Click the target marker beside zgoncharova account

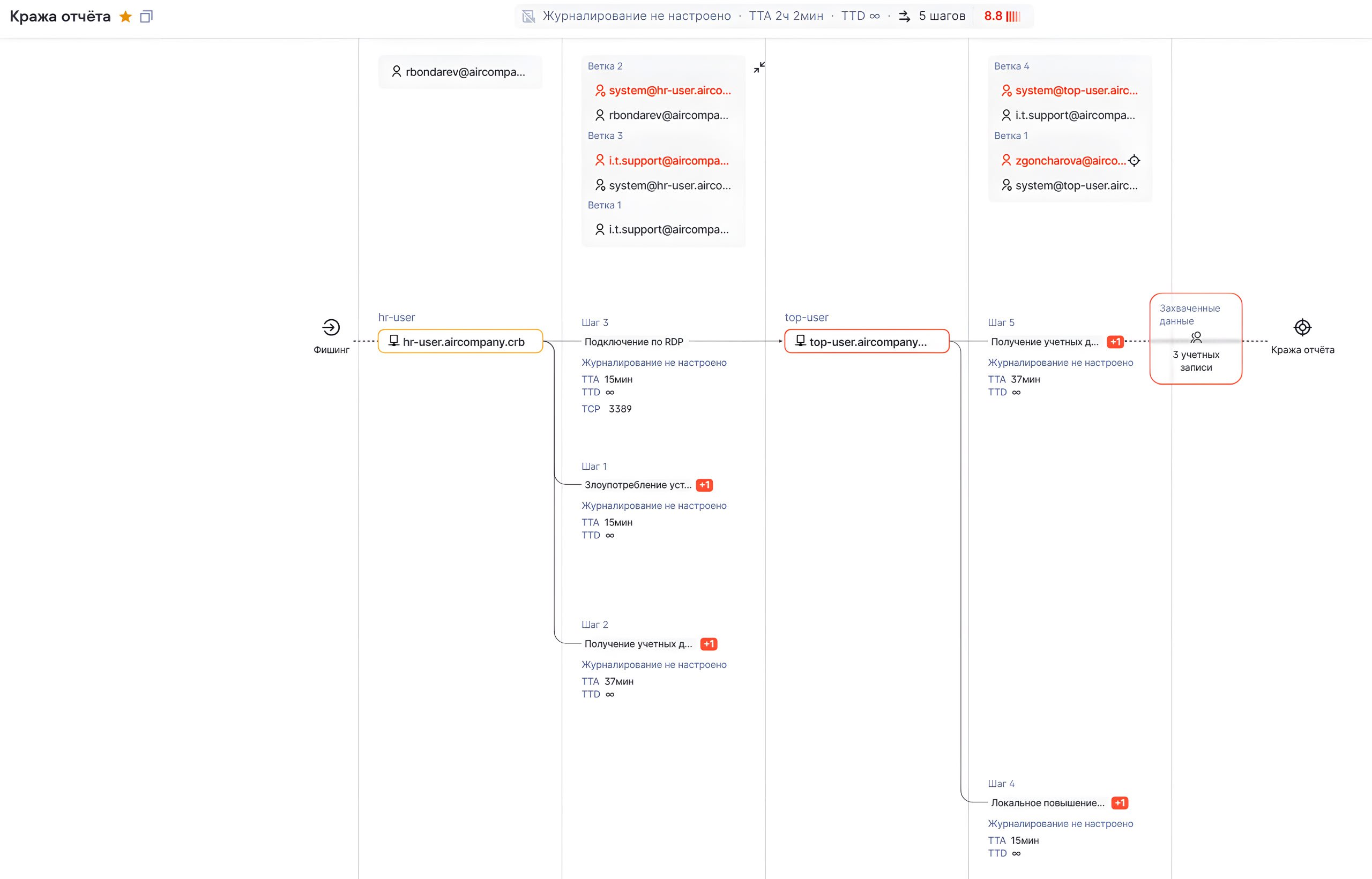(1135, 161)
